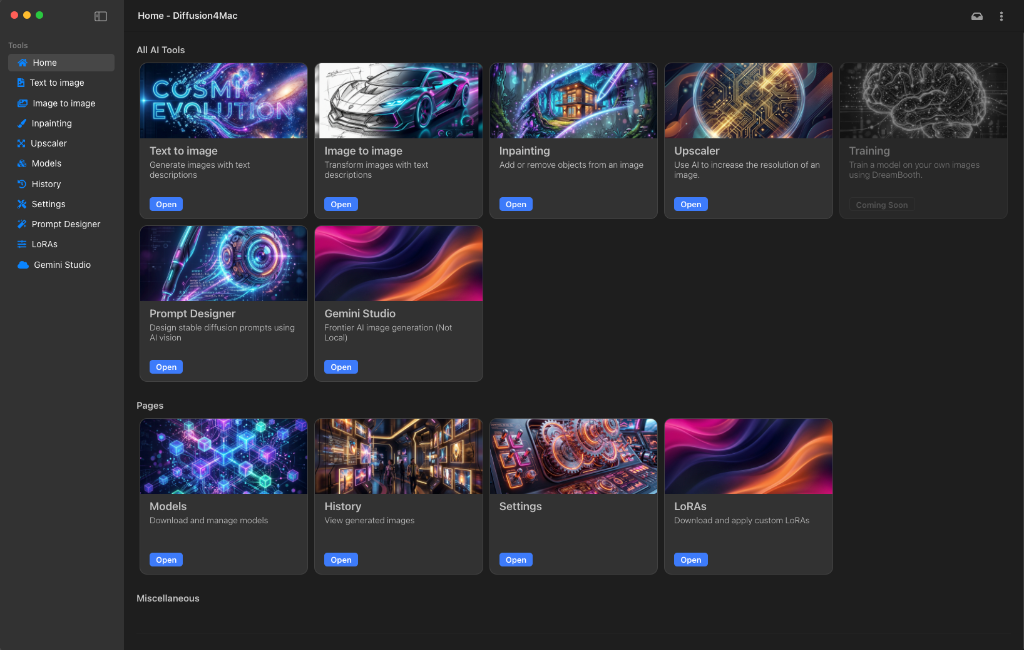The image size is (1024, 650).
Task: Click the Text to image document icon
Action: tap(21, 83)
